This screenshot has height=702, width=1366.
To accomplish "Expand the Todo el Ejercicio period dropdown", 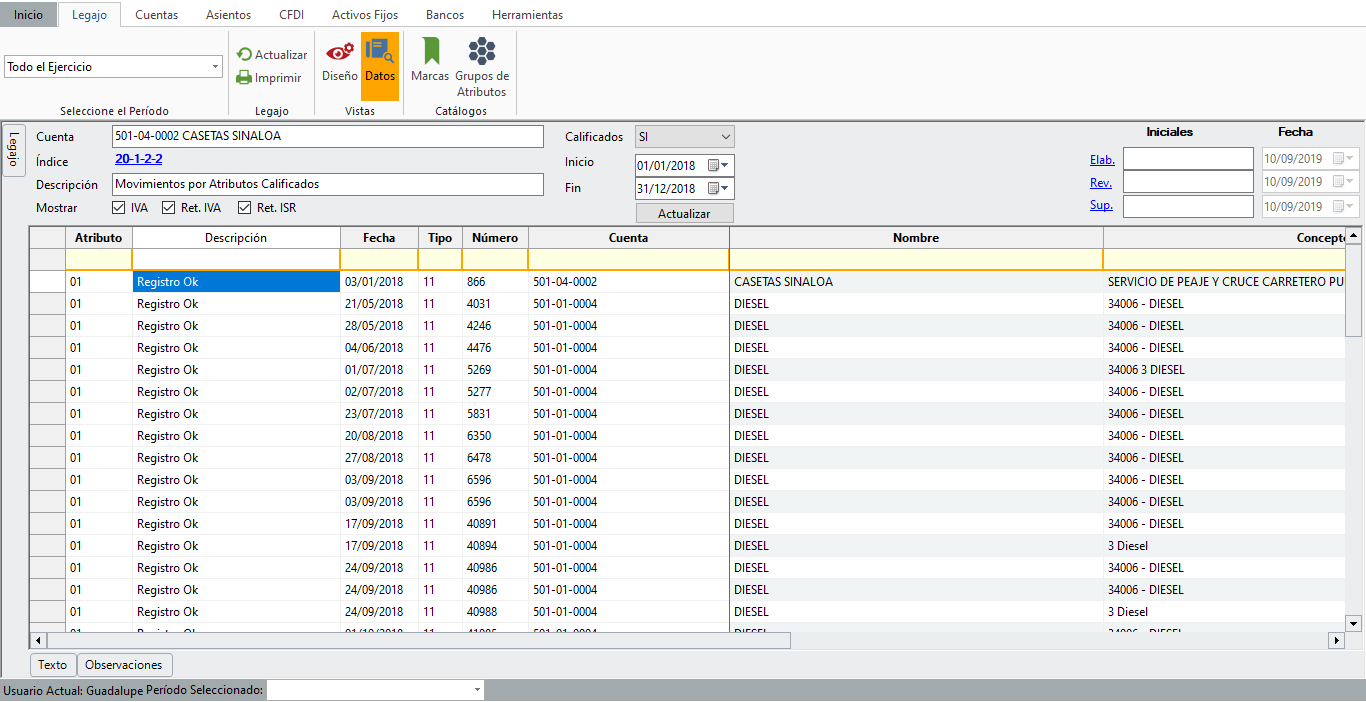I will pyautogui.click(x=216, y=67).
